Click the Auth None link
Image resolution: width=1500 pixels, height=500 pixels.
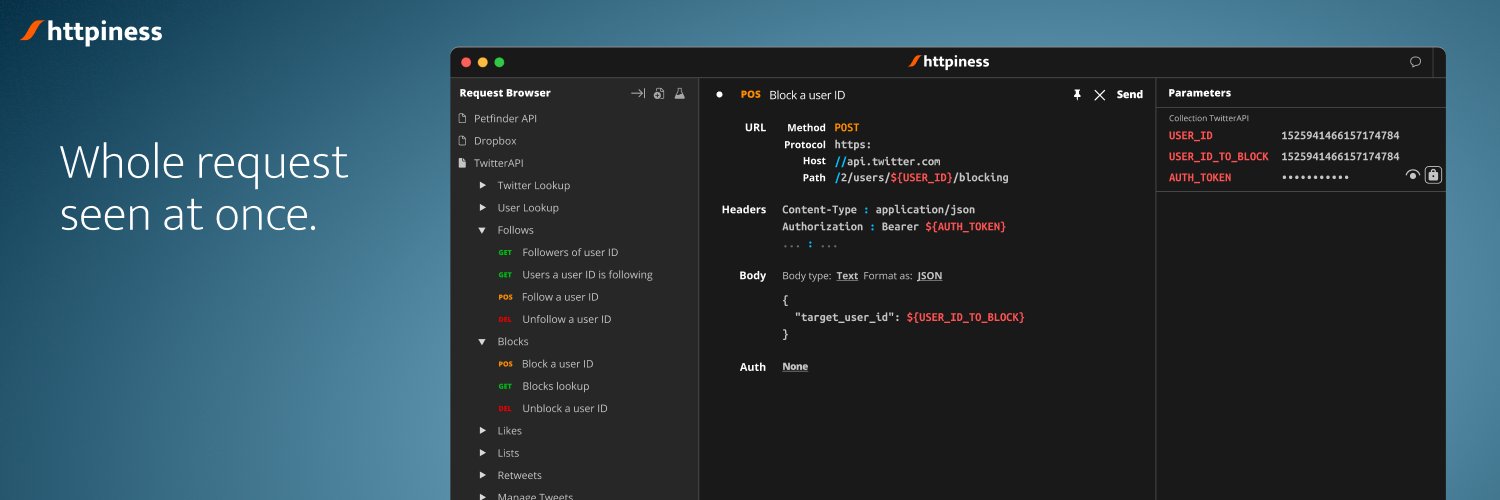pos(795,367)
